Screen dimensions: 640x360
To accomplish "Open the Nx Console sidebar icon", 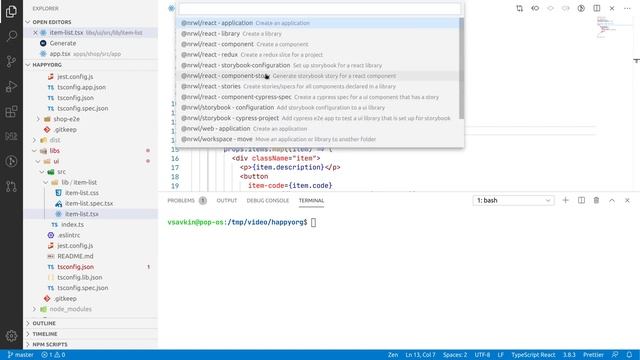I will click(x=11, y=136).
